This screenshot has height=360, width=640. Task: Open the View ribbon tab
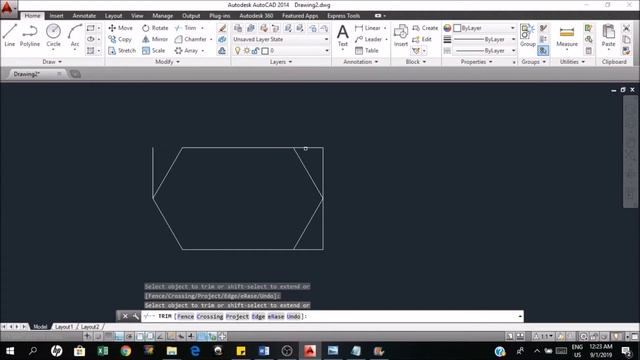pos(137,16)
